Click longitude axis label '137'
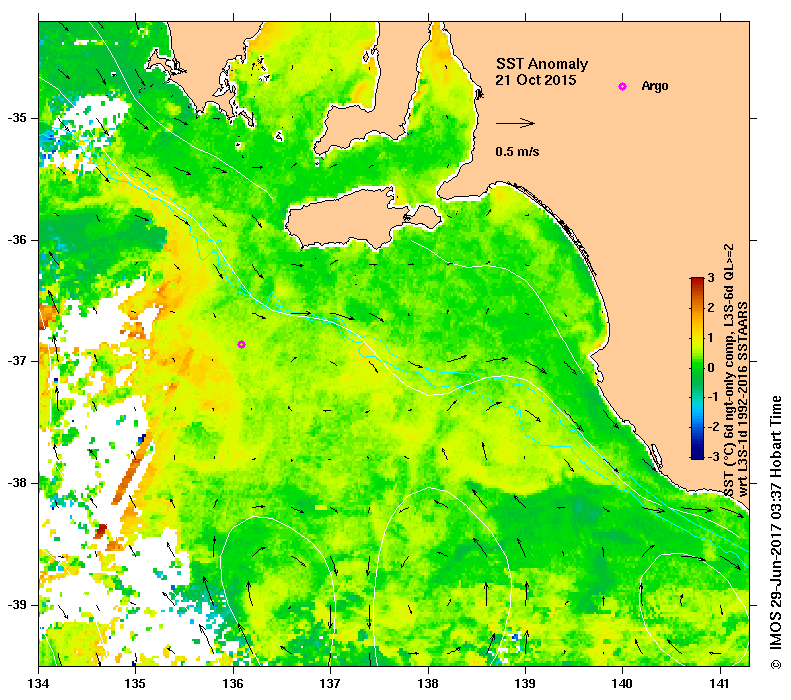The height and width of the screenshot is (700, 791). (330, 684)
